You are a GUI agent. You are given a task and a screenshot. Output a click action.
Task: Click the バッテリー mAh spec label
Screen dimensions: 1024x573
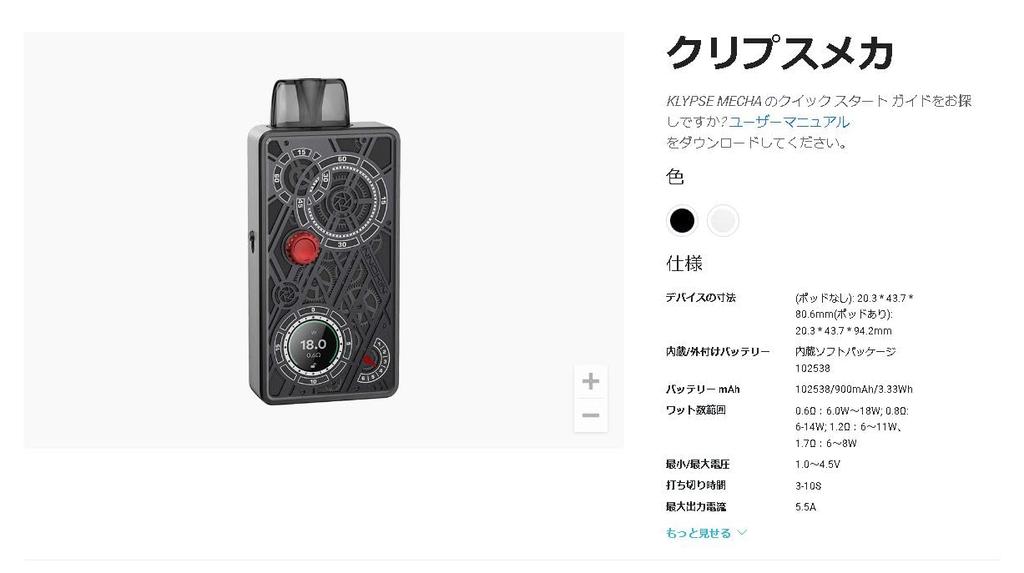[x=703, y=389]
